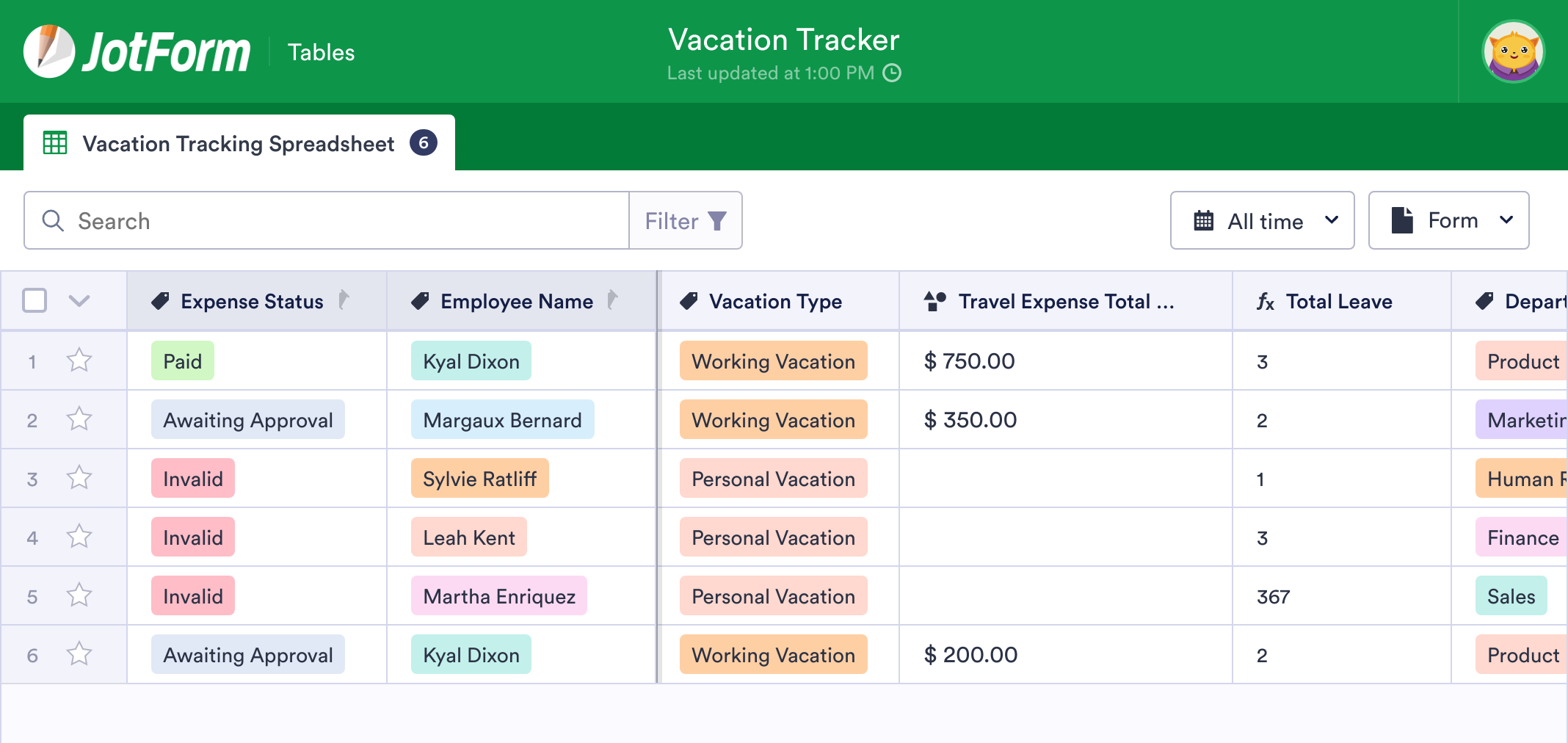This screenshot has width=1568, height=743.
Task: Click the Travel Expense Total column header
Action: [x=1066, y=301]
